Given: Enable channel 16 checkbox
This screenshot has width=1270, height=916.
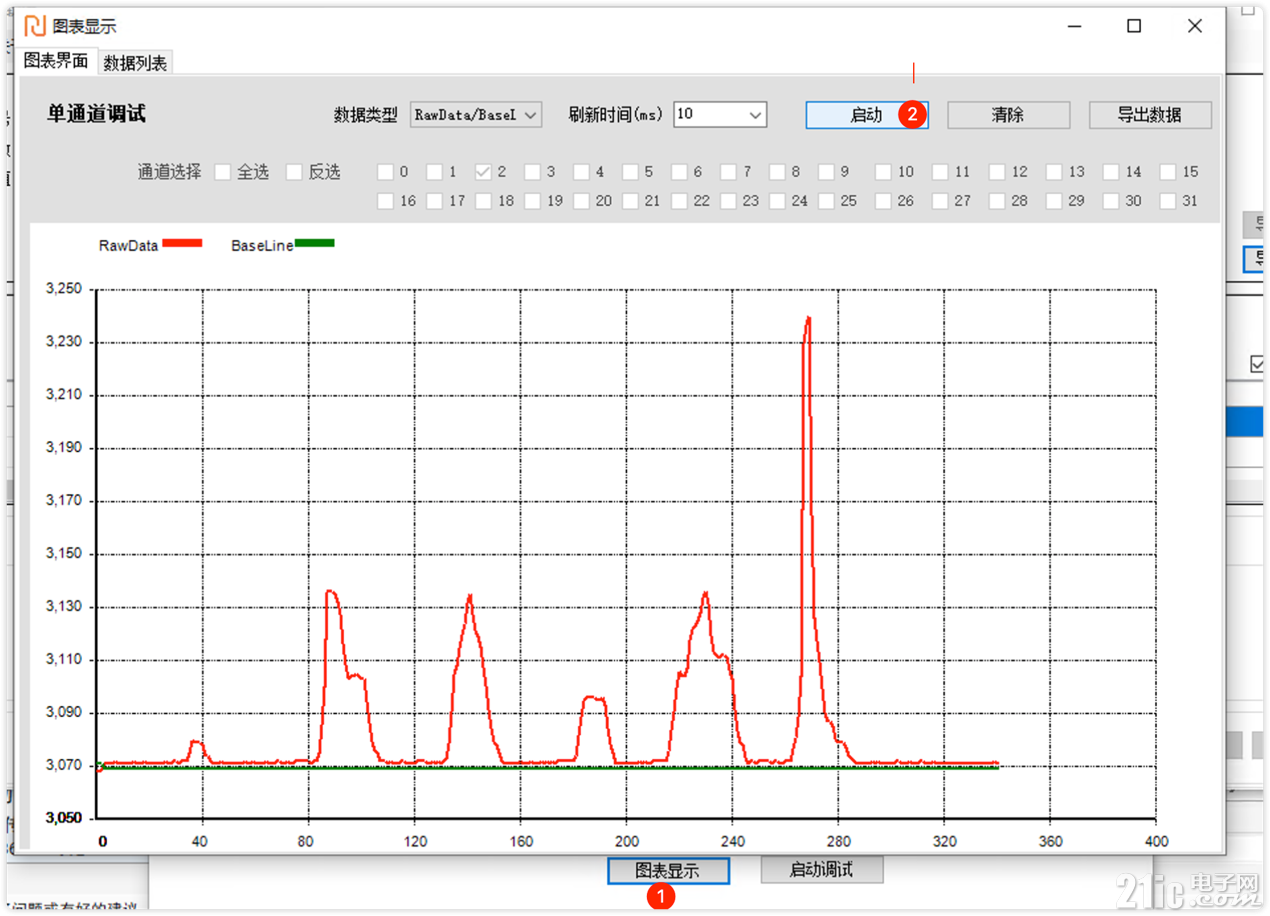Looking at the screenshot, I should coord(386,201).
